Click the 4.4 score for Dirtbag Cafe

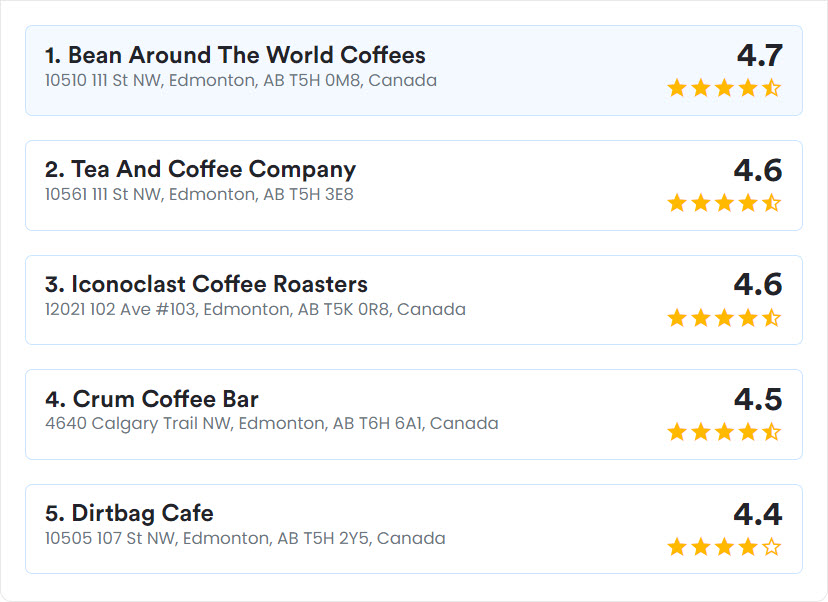(758, 514)
